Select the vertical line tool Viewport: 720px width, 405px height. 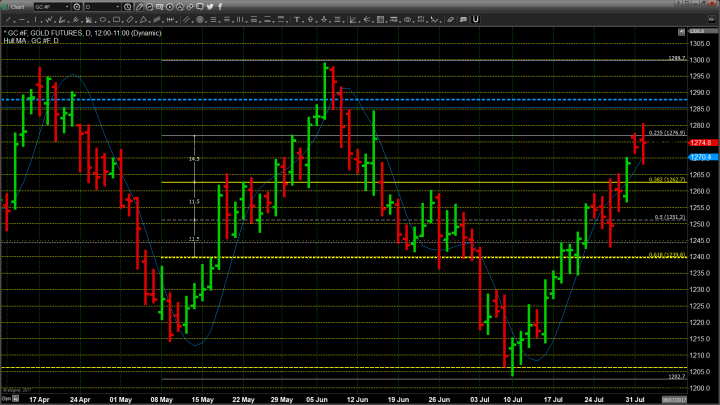coord(35,20)
